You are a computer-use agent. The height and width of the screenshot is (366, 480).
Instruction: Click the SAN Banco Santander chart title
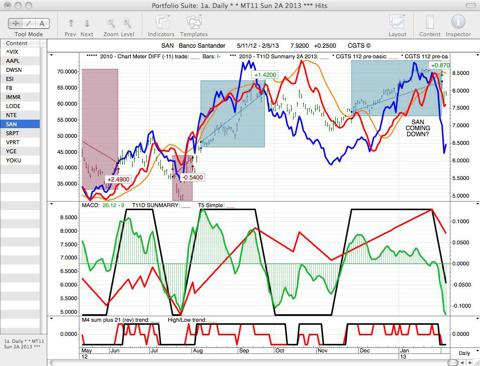pyautogui.click(x=193, y=46)
